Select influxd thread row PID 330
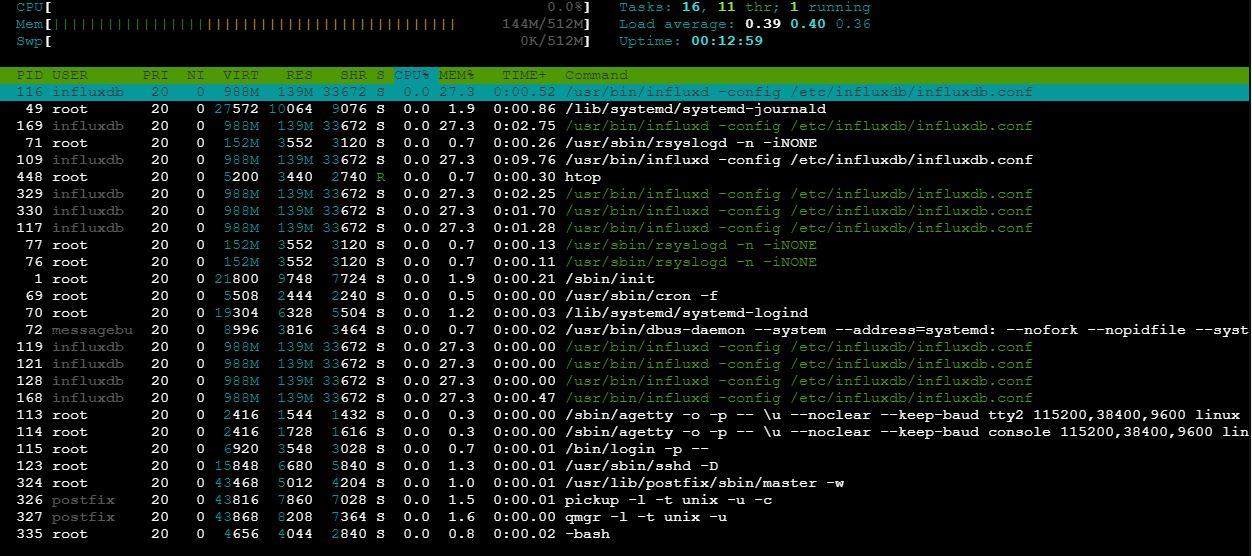This screenshot has height=556, width=1252. (x=625, y=211)
